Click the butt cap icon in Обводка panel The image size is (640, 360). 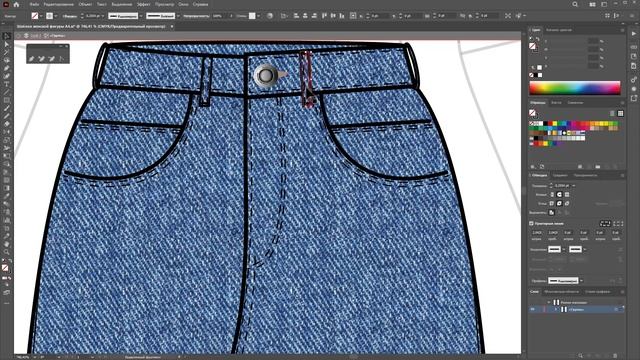point(552,195)
